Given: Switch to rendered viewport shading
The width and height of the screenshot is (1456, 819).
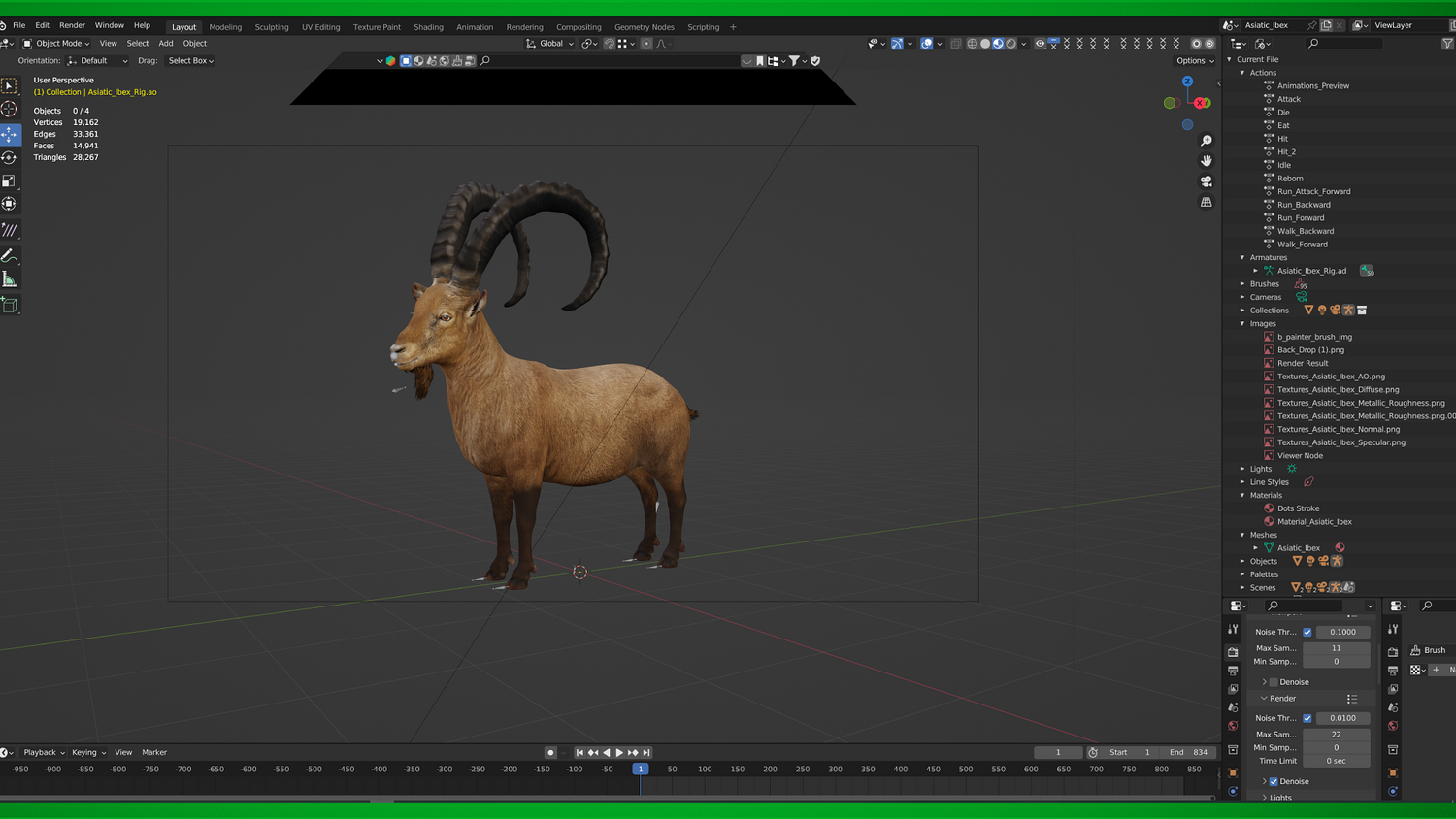Looking at the screenshot, I should [x=1010, y=44].
